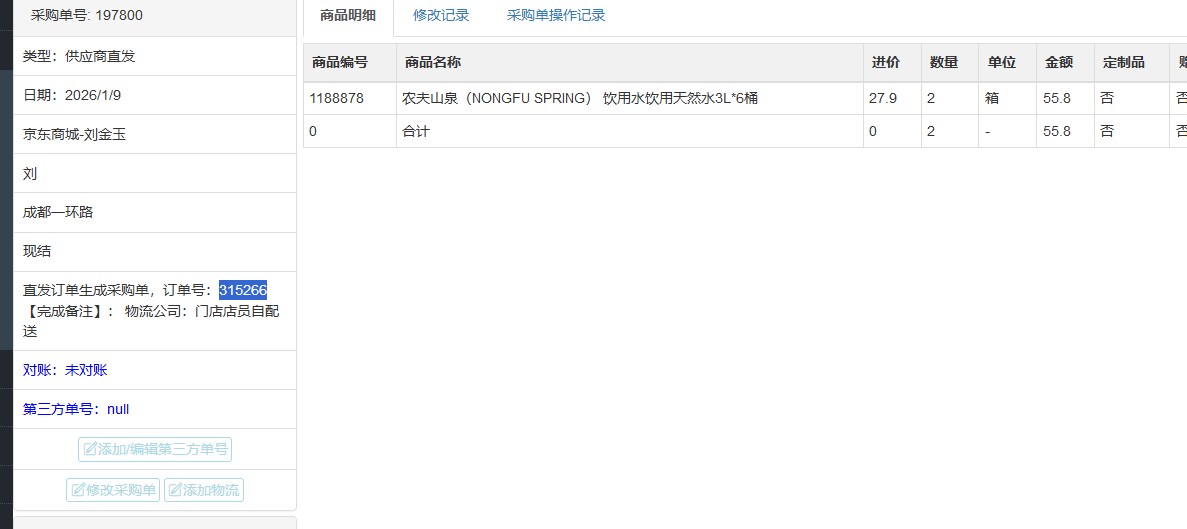Select product number 1188878 cell
1187x529 pixels.
tap(337, 98)
